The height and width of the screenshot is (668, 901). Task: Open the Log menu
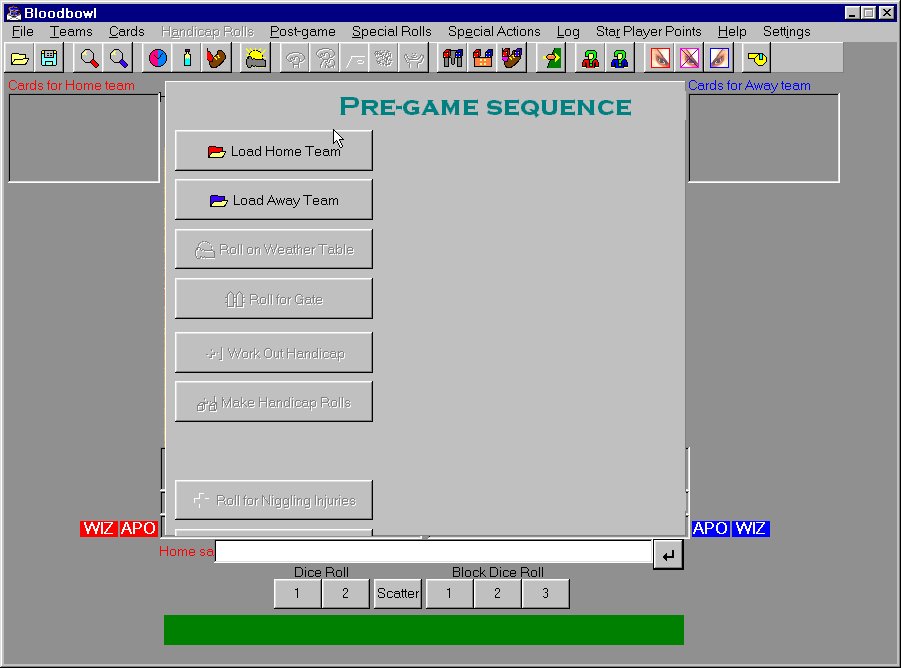[568, 32]
